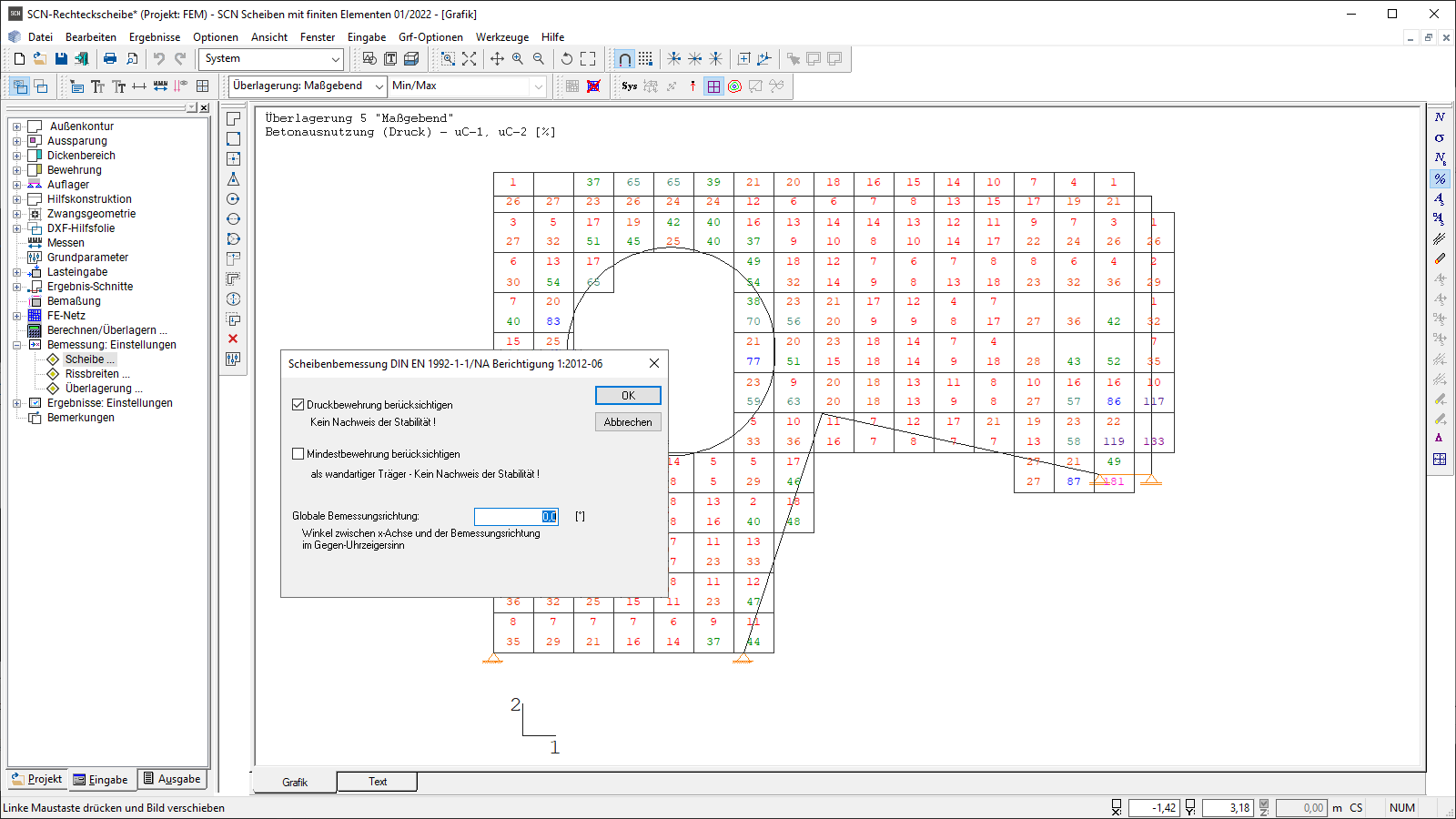Select the Rissbreiten ... tree item

tap(97, 374)
